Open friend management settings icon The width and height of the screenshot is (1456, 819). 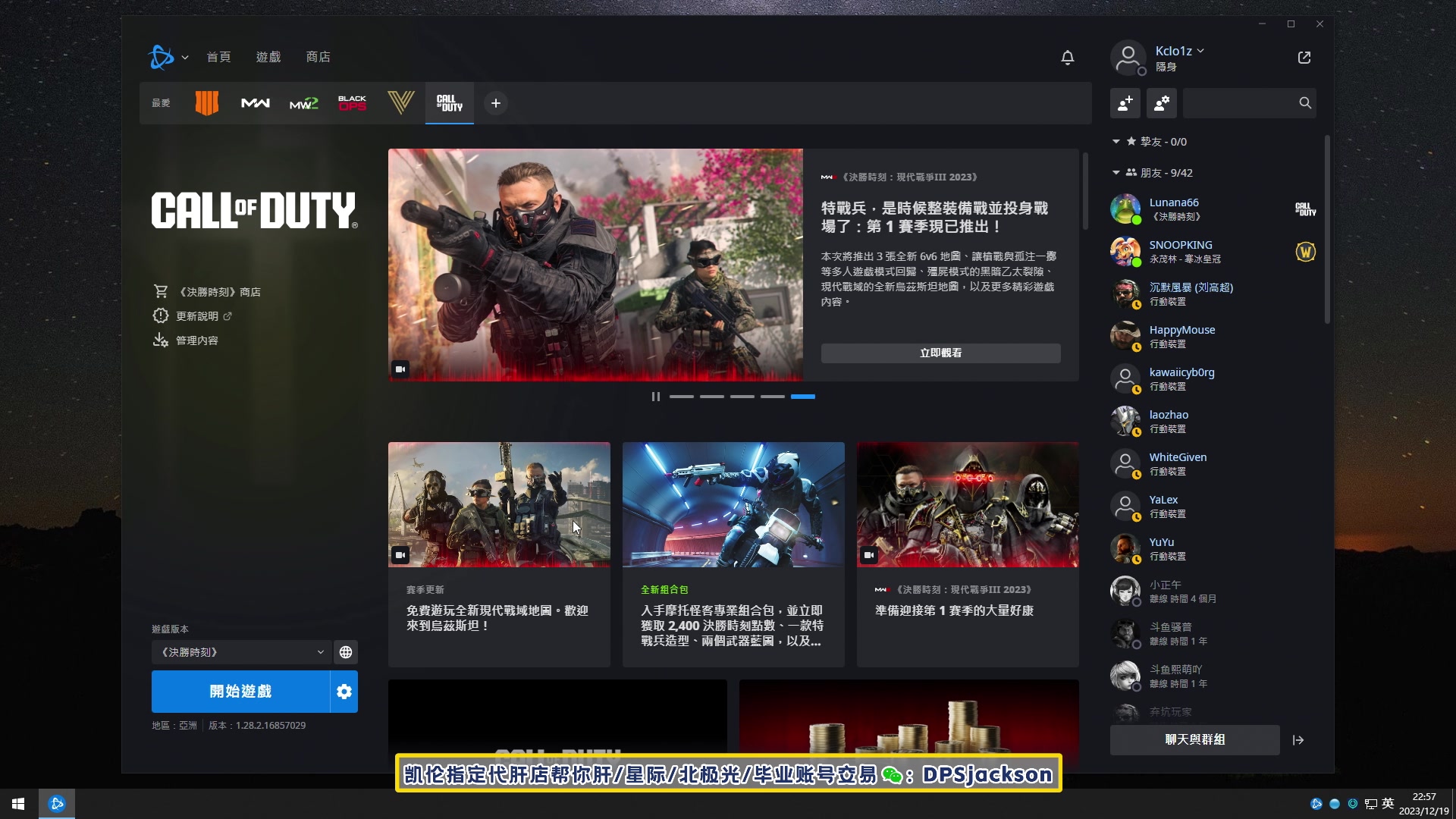pos(1162,103)
